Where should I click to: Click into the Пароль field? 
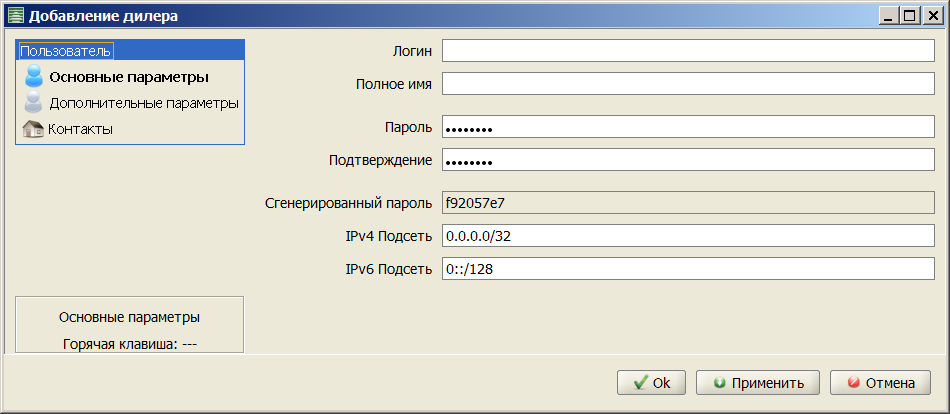tap(688, 127)
